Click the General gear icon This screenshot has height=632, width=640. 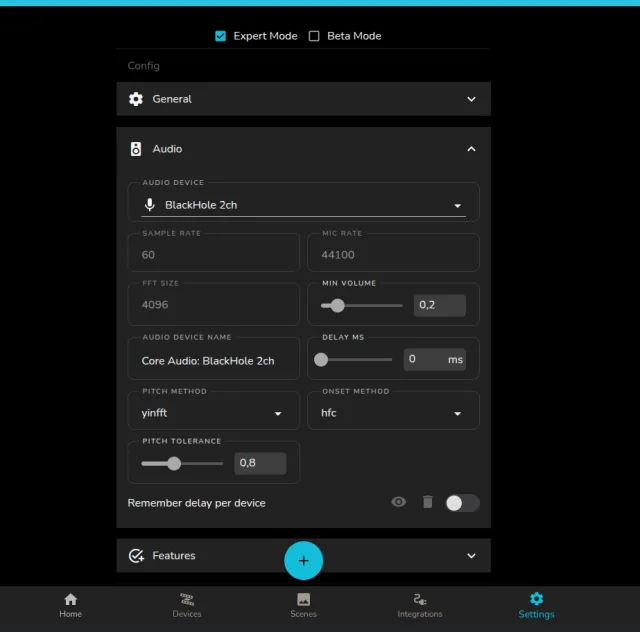click(x=136, y=99)
